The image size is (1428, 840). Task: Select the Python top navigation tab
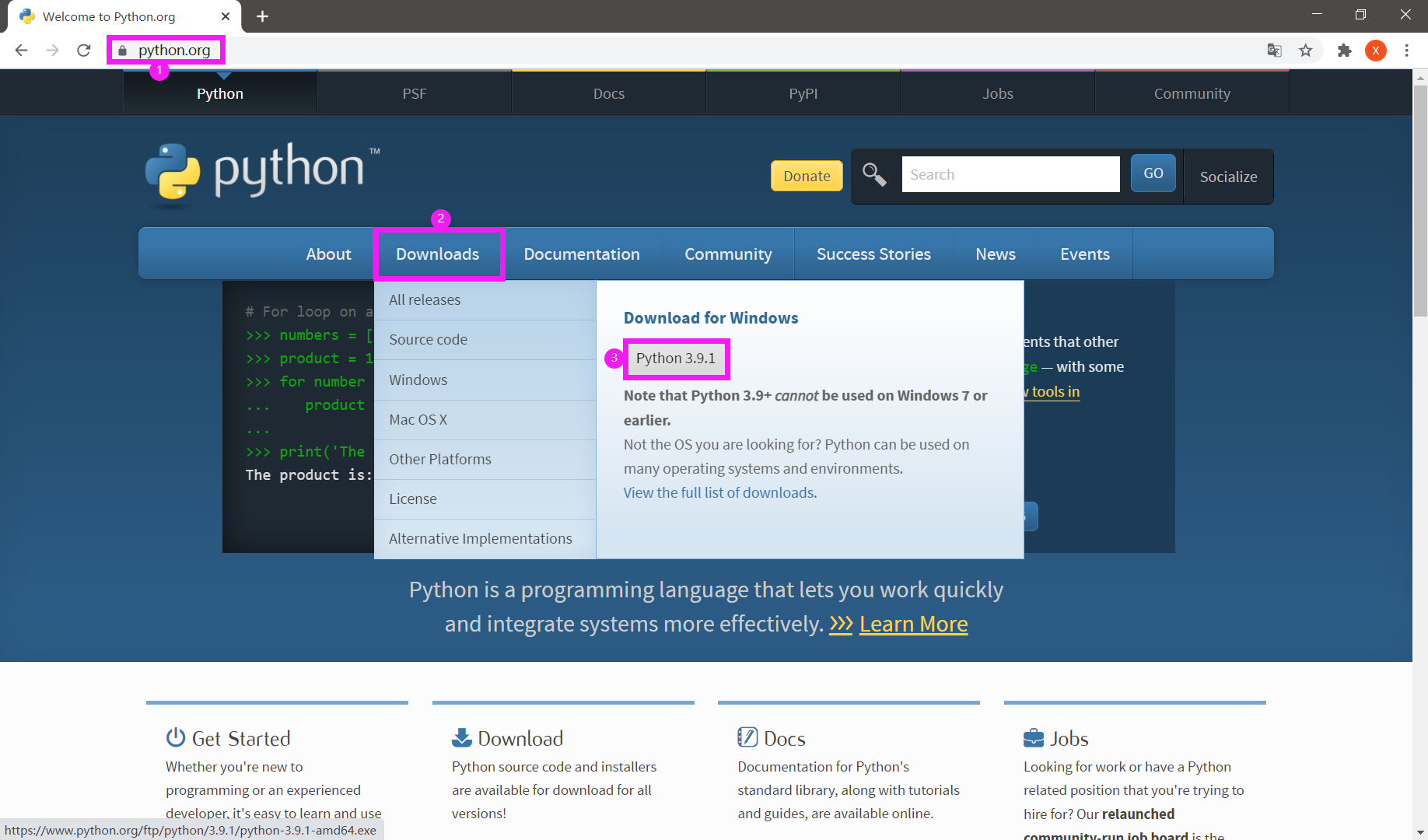click(220, 93)
